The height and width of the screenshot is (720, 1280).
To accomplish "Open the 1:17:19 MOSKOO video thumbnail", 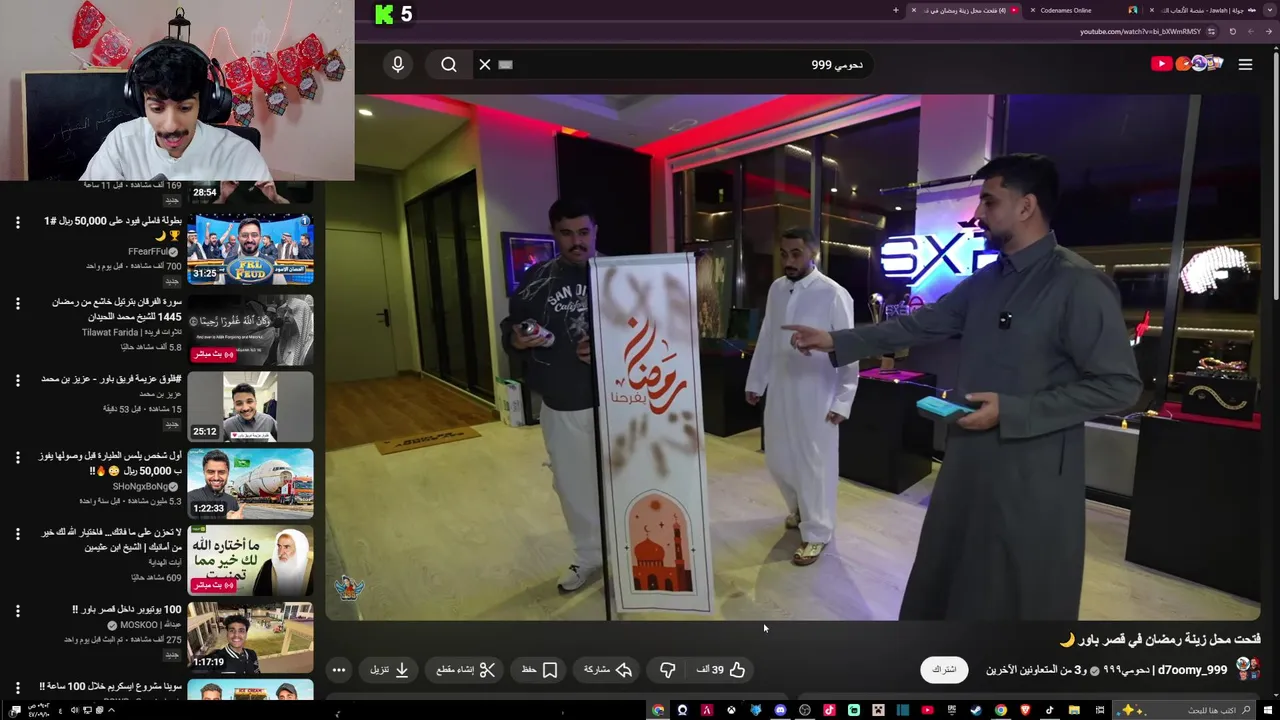I will 250,637.
